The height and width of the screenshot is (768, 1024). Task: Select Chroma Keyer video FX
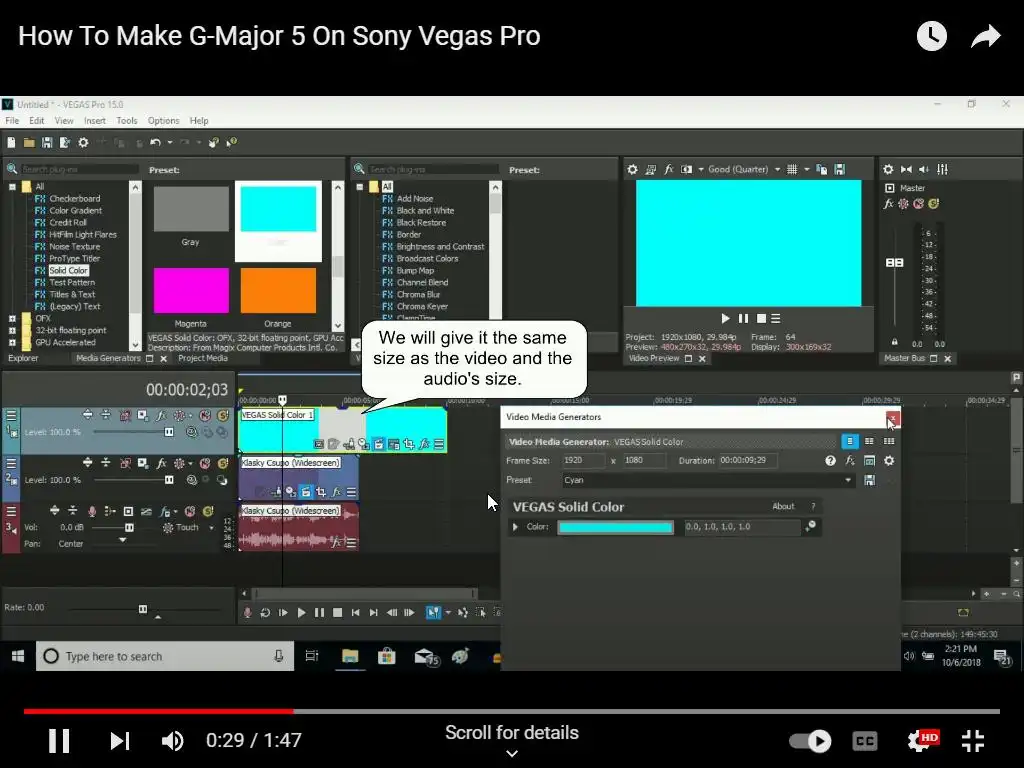(422, 306)
